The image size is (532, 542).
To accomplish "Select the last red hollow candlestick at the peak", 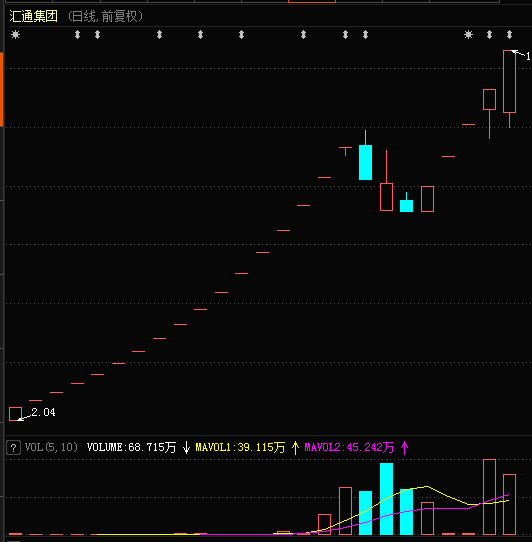I will click(x=510, y=89).
